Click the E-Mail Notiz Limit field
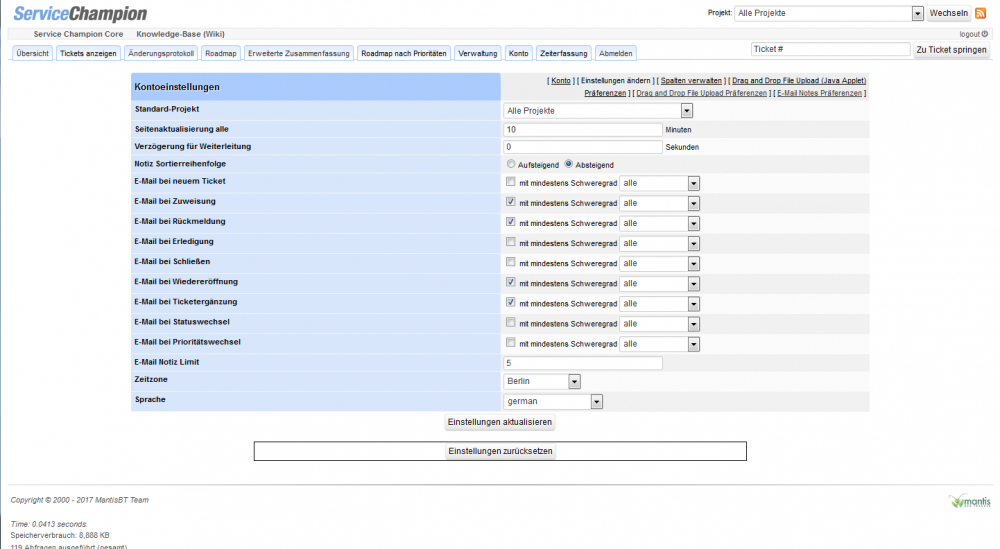The height and width of the screenshot is (549, 1000). pyautogui.click(x=582, y=363)
